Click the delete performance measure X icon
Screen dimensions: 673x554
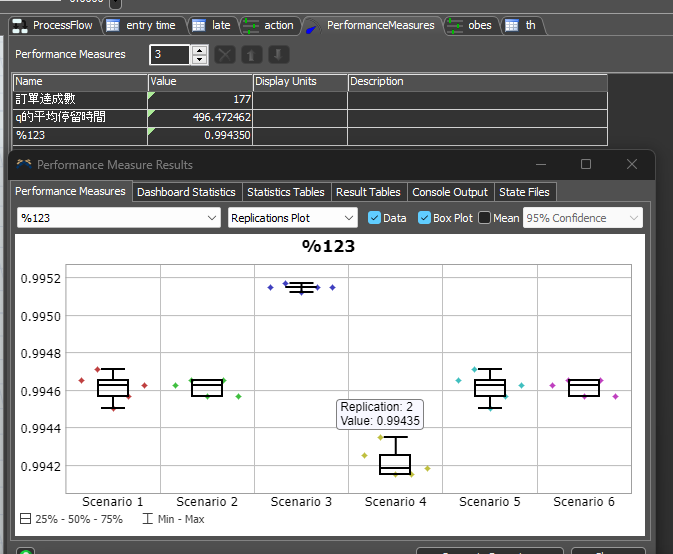(x=226, y=55)
